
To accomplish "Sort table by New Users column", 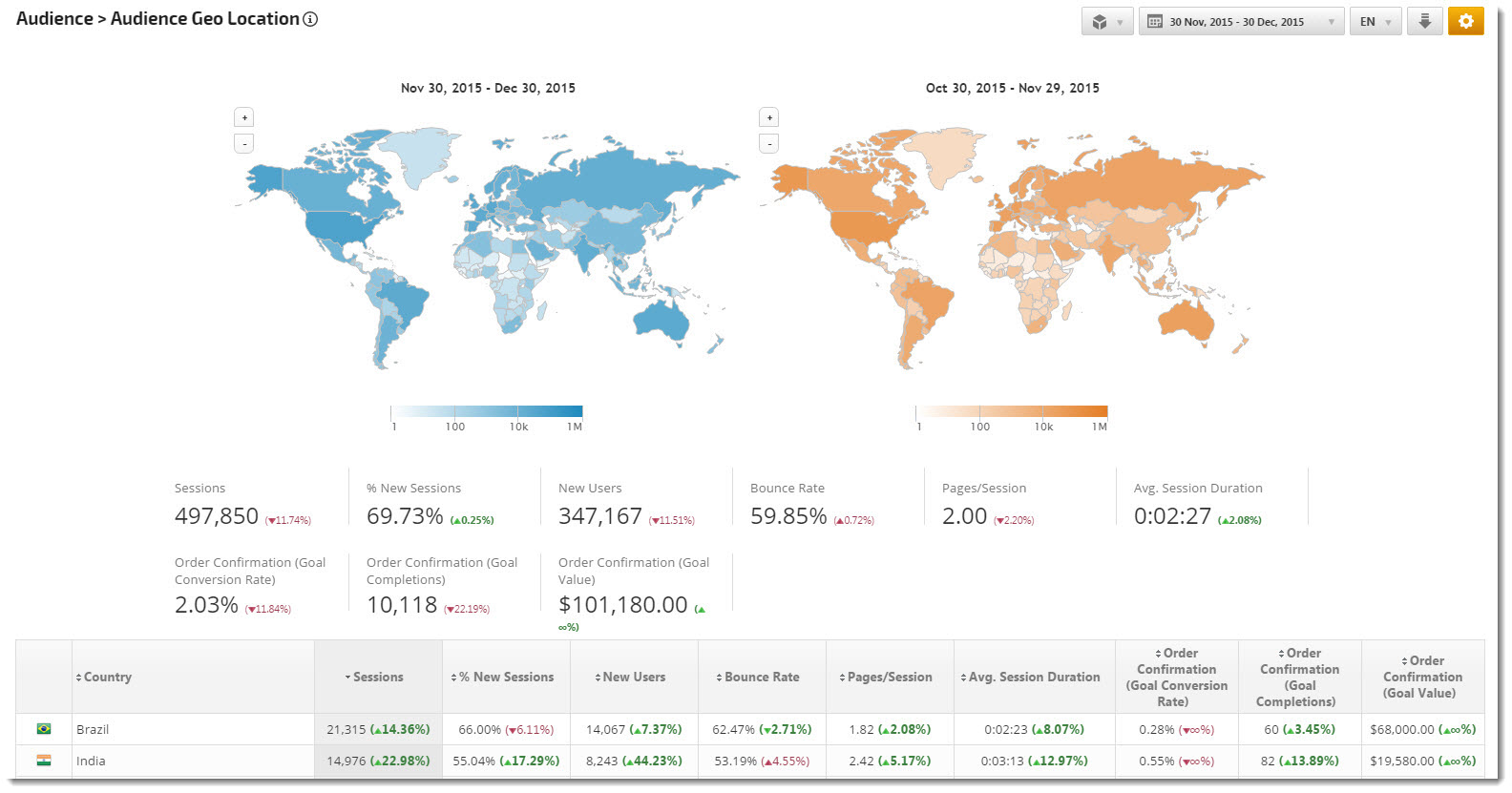I will [634, 677].
